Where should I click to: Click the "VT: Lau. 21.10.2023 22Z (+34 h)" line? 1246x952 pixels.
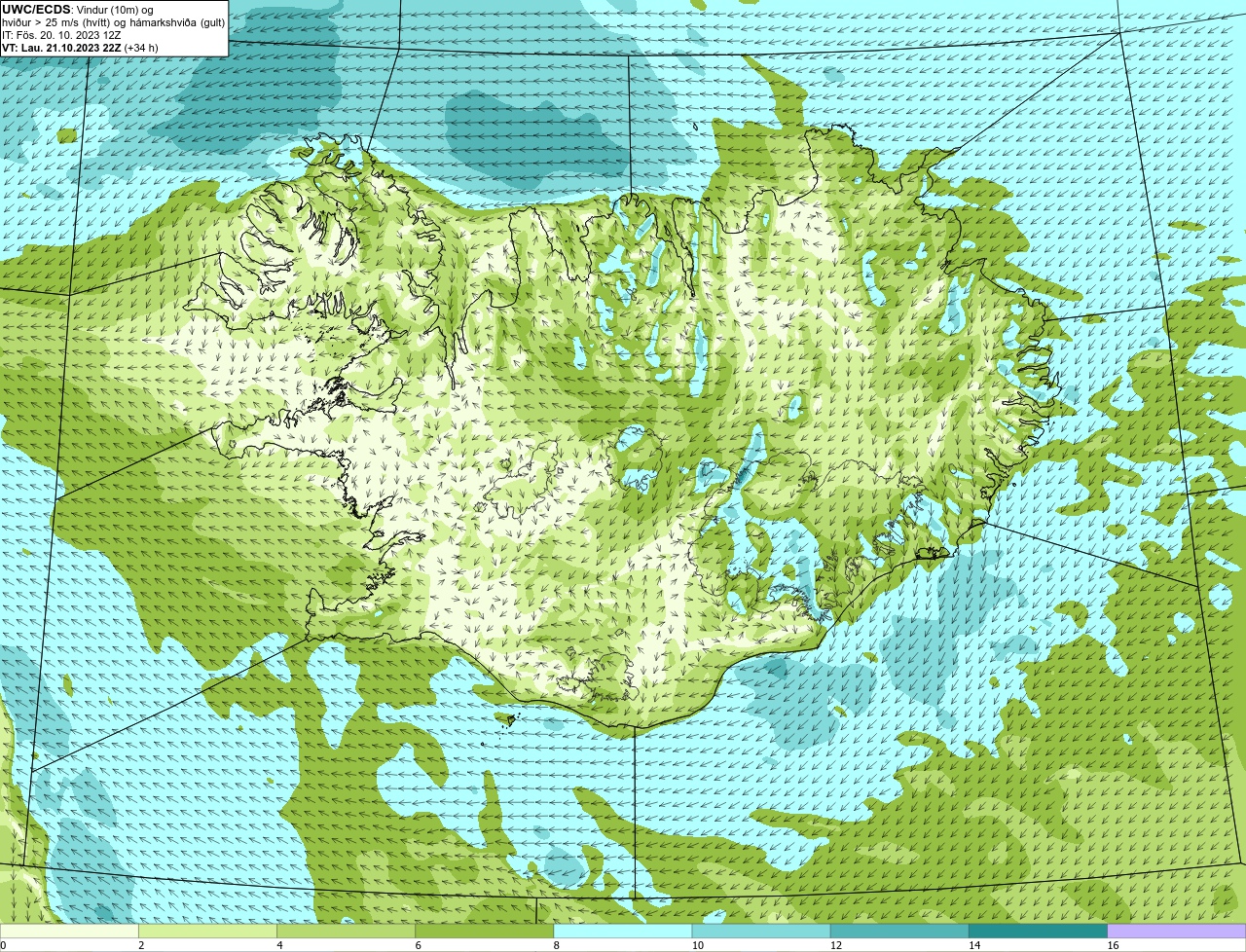80,47
